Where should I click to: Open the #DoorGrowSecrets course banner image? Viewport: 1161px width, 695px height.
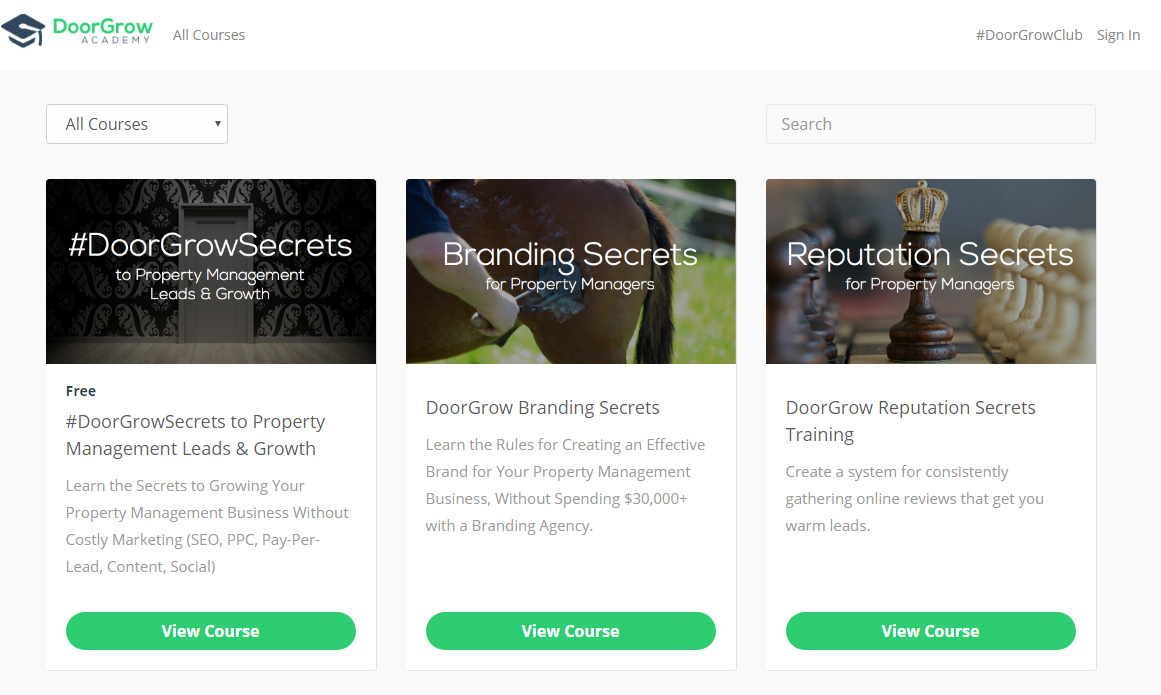tap(211, 271)
